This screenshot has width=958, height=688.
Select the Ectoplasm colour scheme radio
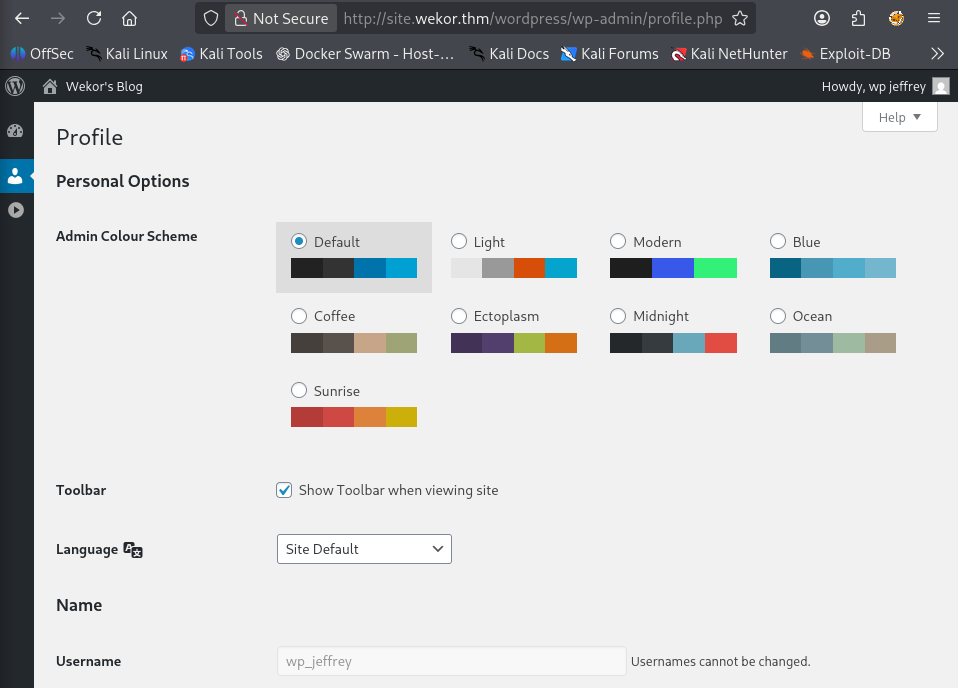(459, 316)
